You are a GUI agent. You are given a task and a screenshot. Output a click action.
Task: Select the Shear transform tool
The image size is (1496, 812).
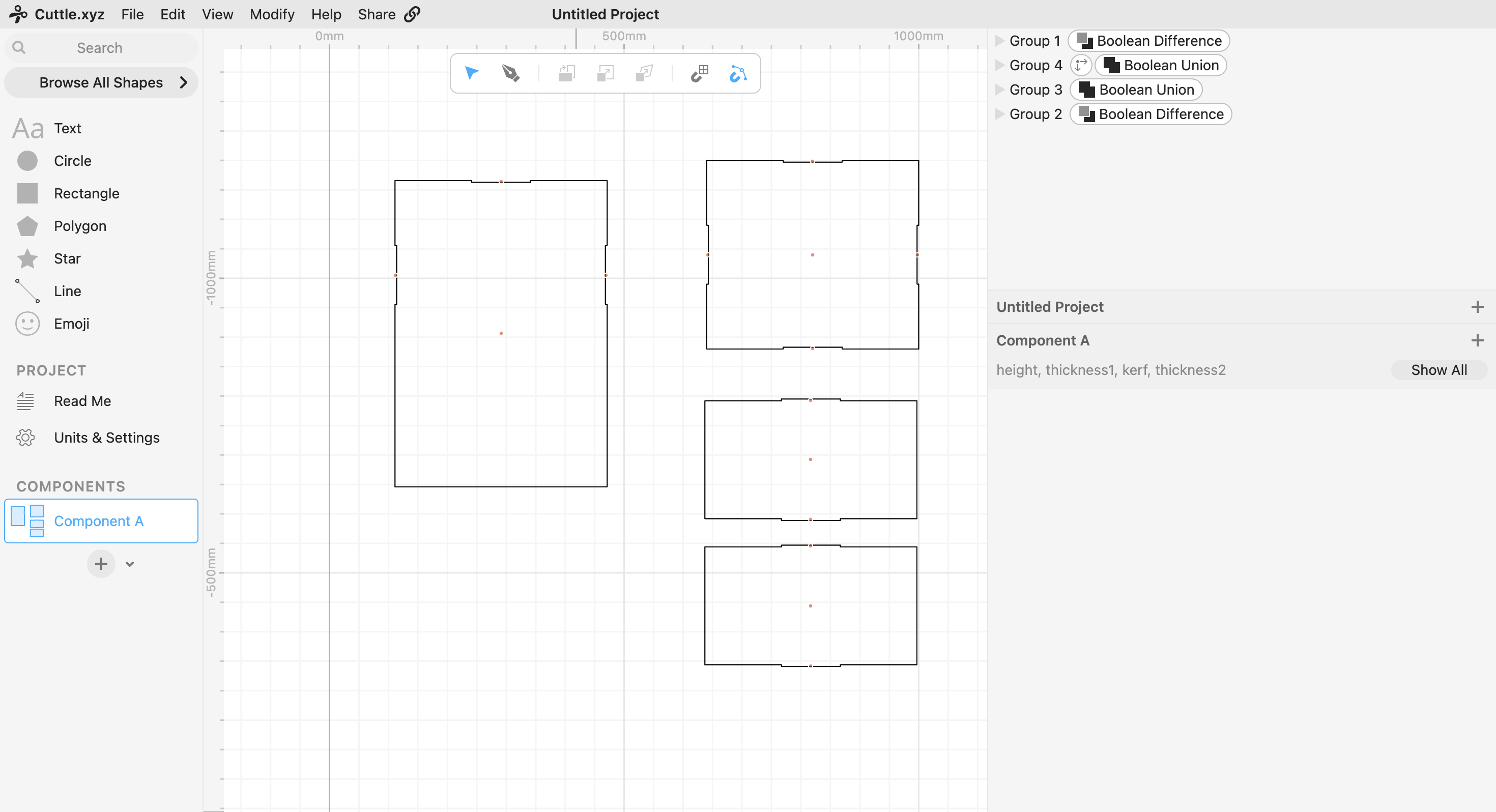pos(644,73)
